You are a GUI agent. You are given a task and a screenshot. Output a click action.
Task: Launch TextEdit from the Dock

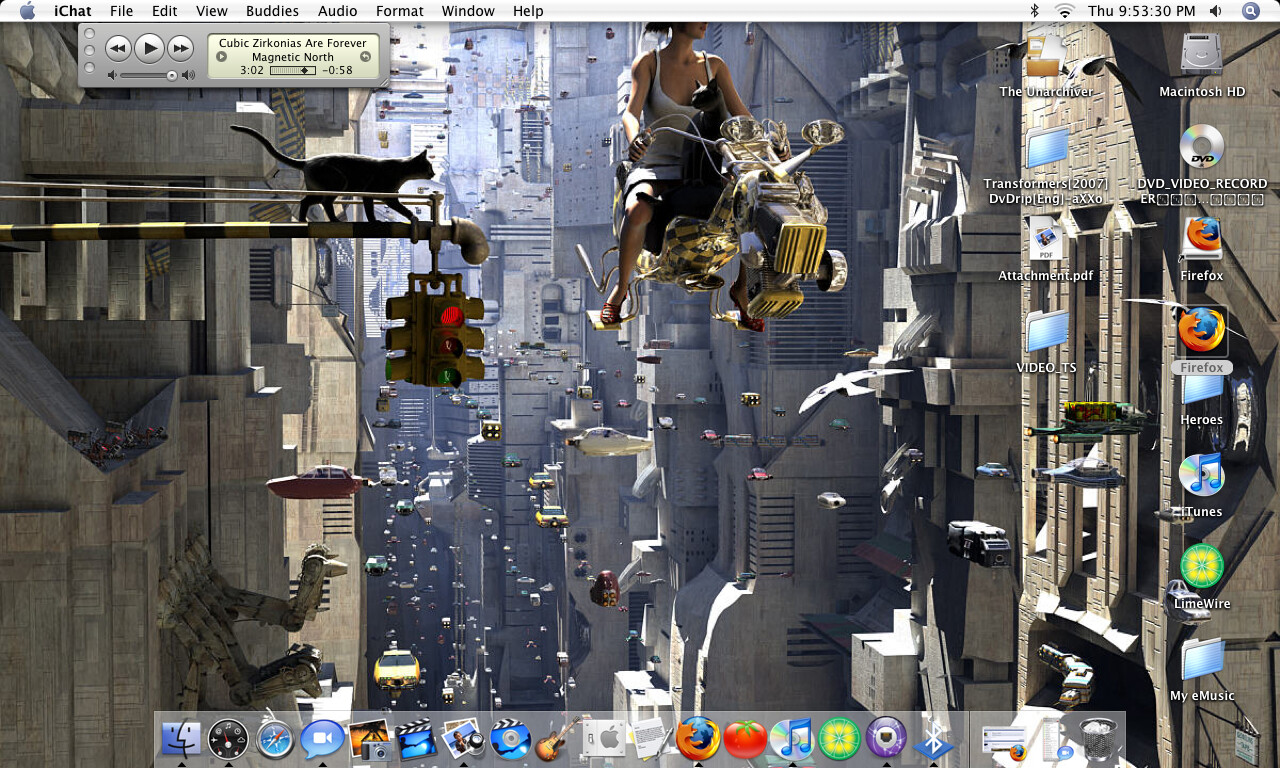click(651, 739)
